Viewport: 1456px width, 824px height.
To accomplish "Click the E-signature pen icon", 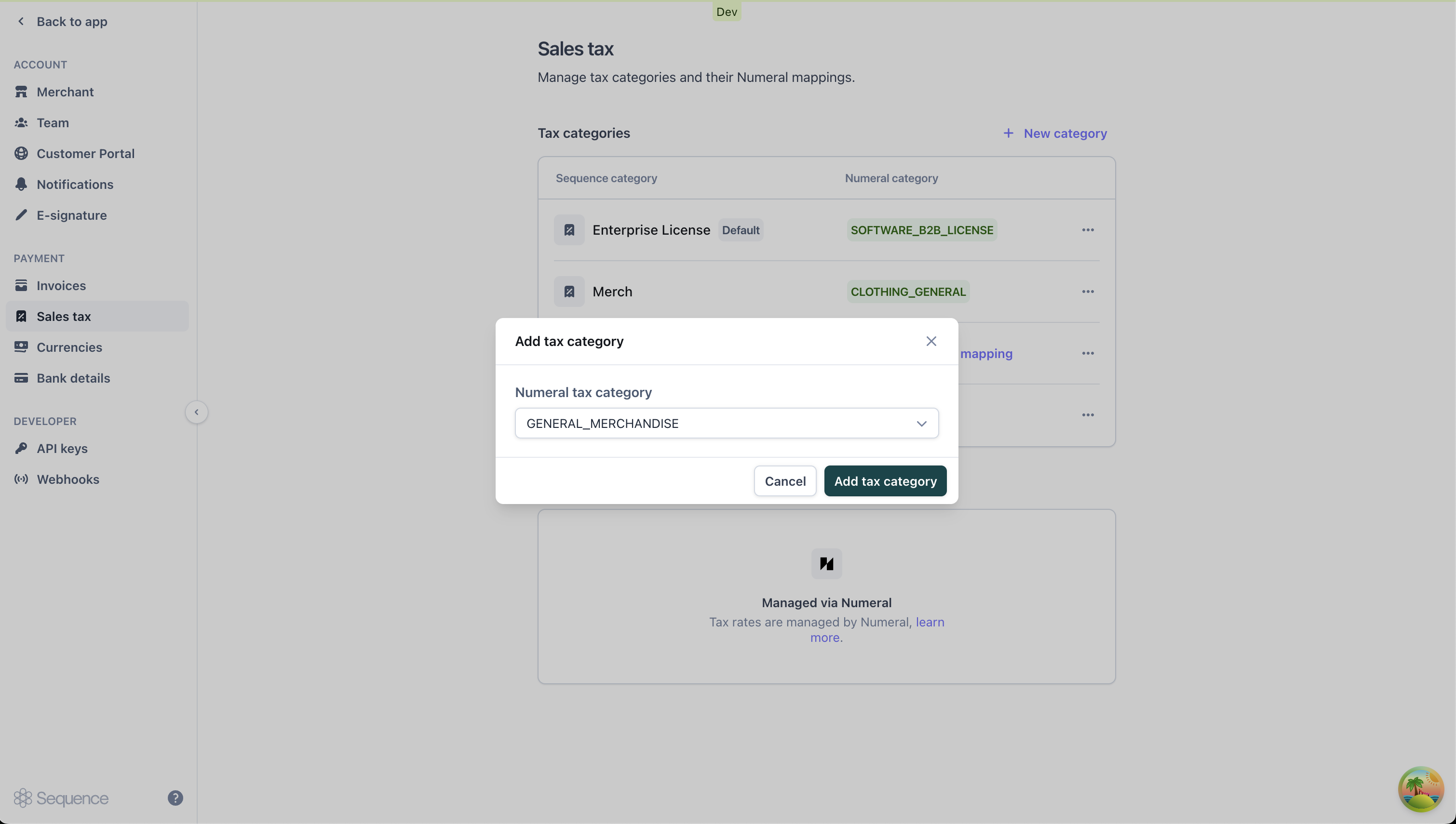I will [x=21, y=215].
